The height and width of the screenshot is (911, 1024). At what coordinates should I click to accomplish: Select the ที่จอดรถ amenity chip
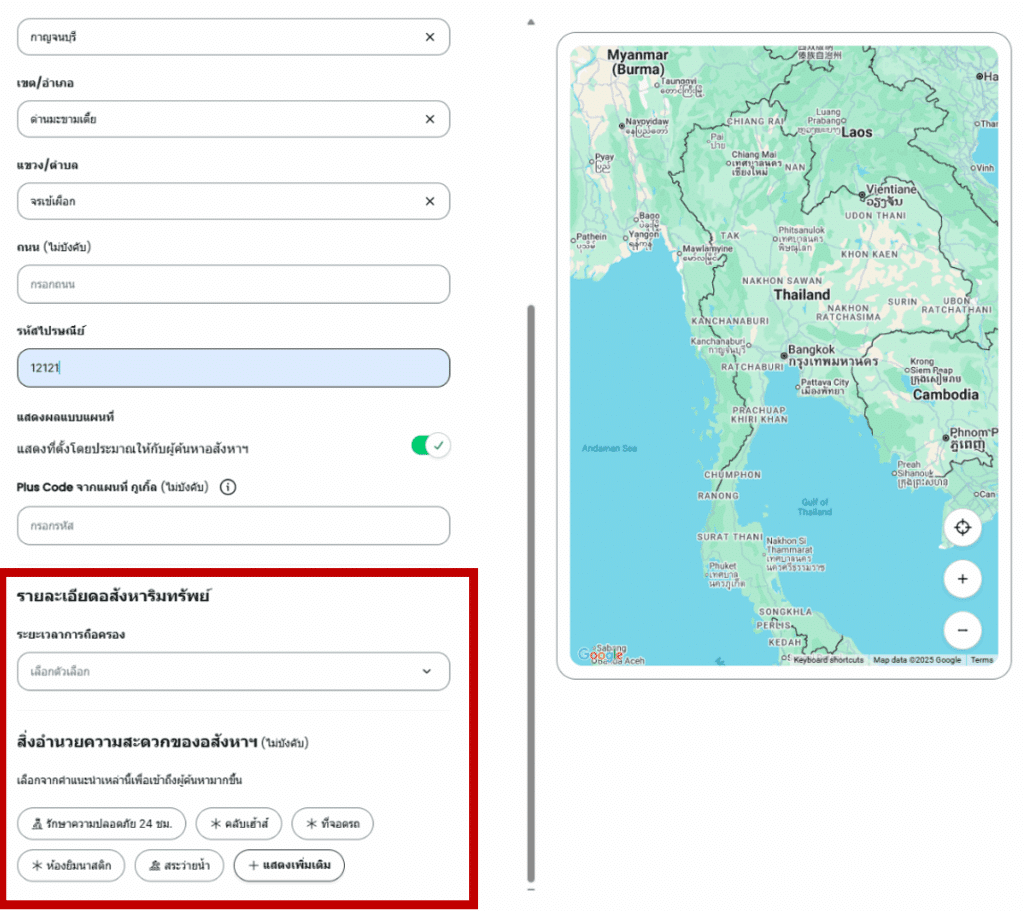(333, 825)
